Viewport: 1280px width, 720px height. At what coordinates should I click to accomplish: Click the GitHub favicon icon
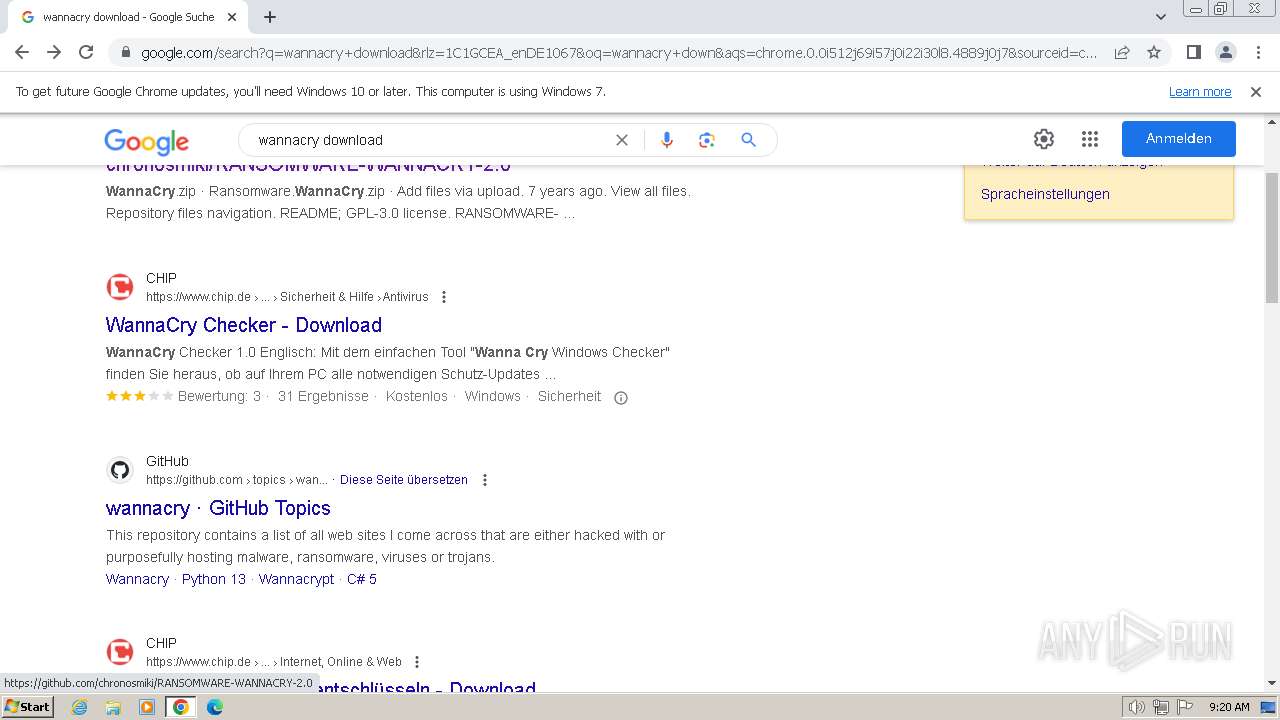coord(120,470)
